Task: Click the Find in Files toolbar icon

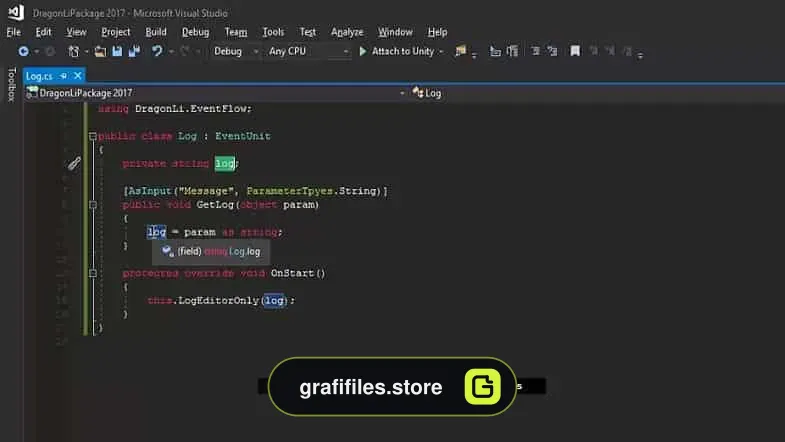Action: (460, 51)
